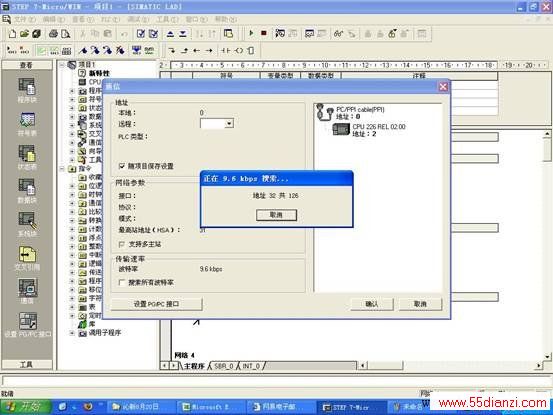The height and width of the screenshot is (415, 553).
Task: Enable 搜索所有波特率 checkbox
Action: (x=122, y=282)
